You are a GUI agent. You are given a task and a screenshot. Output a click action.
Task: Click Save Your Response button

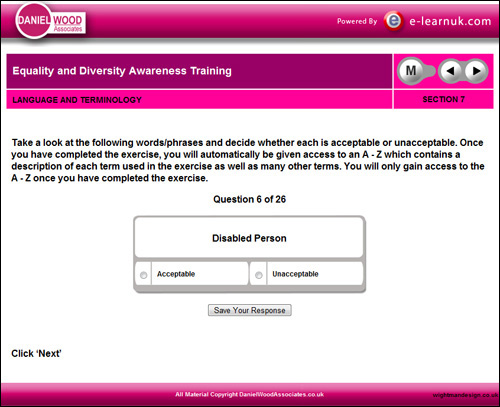click(250, 310)
